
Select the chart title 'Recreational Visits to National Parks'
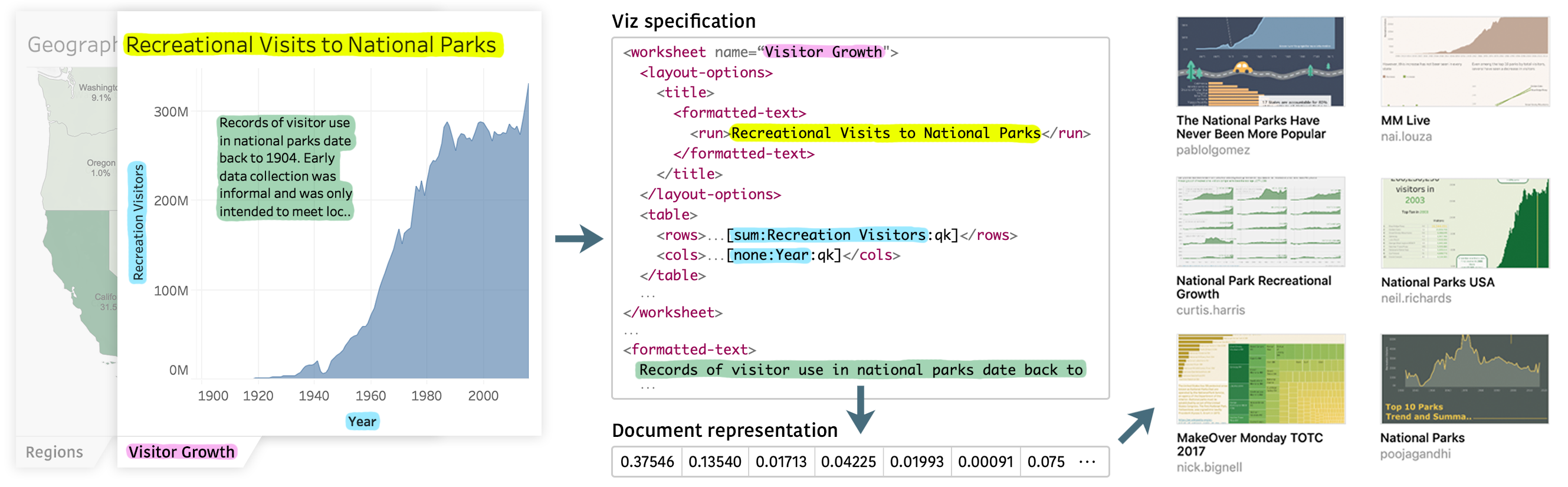point(311,45)
